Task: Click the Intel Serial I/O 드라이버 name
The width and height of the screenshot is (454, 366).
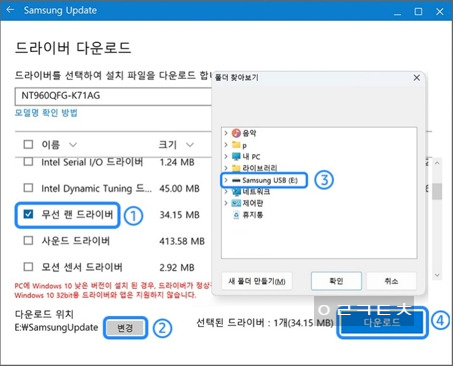Action: [92, 162]
